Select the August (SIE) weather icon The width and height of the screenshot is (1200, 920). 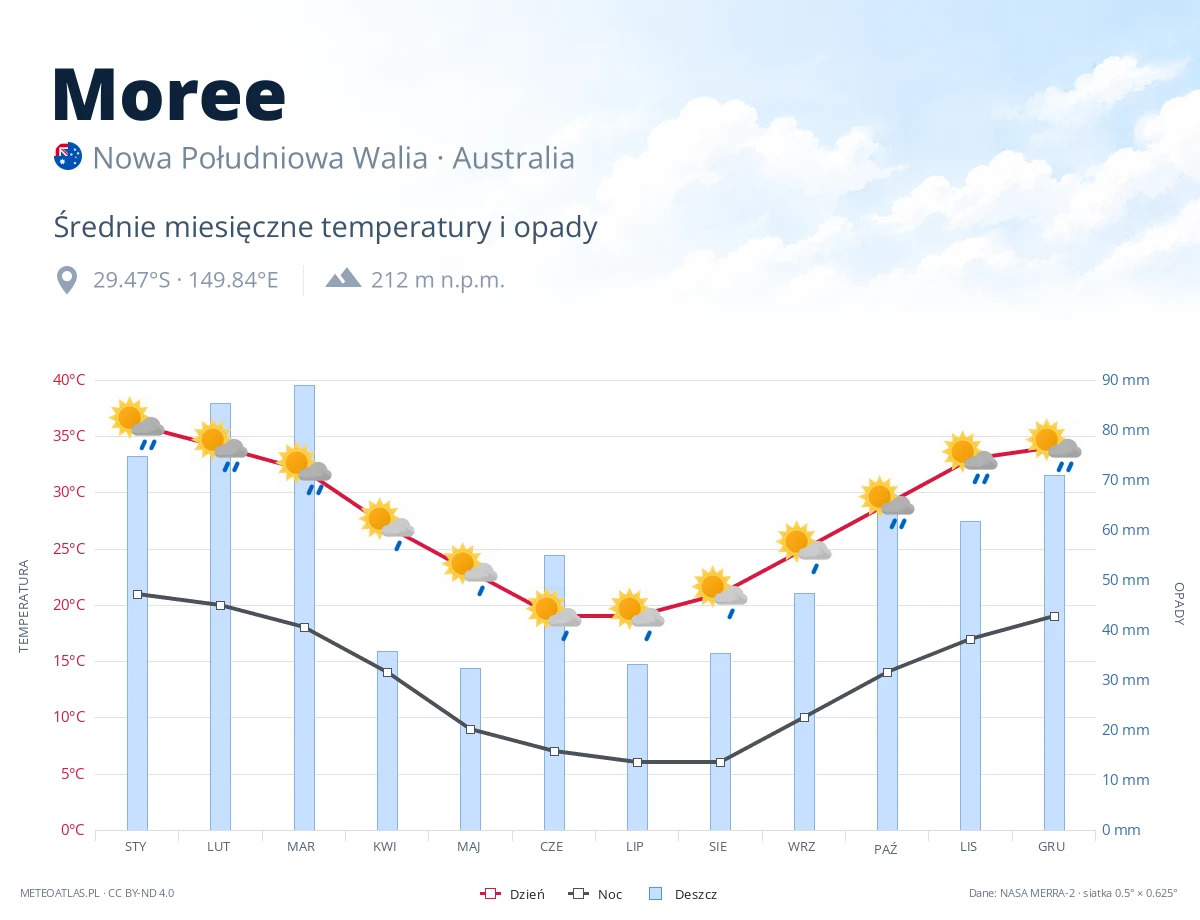tap(720, 592)
